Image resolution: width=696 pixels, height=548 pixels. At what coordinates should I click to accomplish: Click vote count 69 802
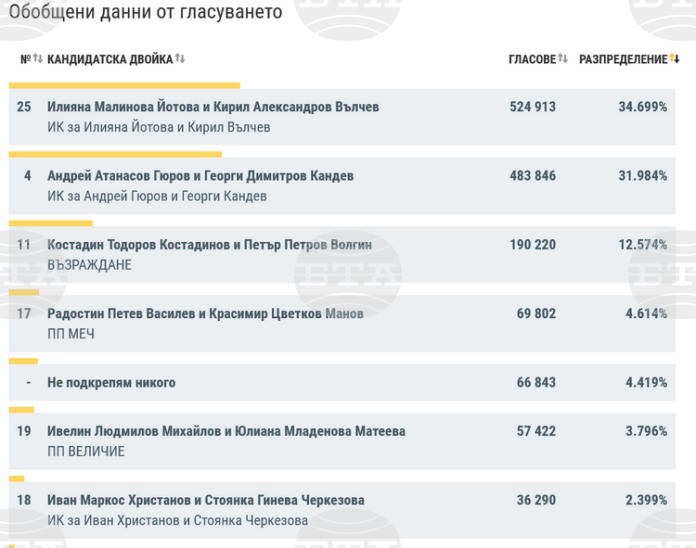pyautogui.click(x=536, y=314)
